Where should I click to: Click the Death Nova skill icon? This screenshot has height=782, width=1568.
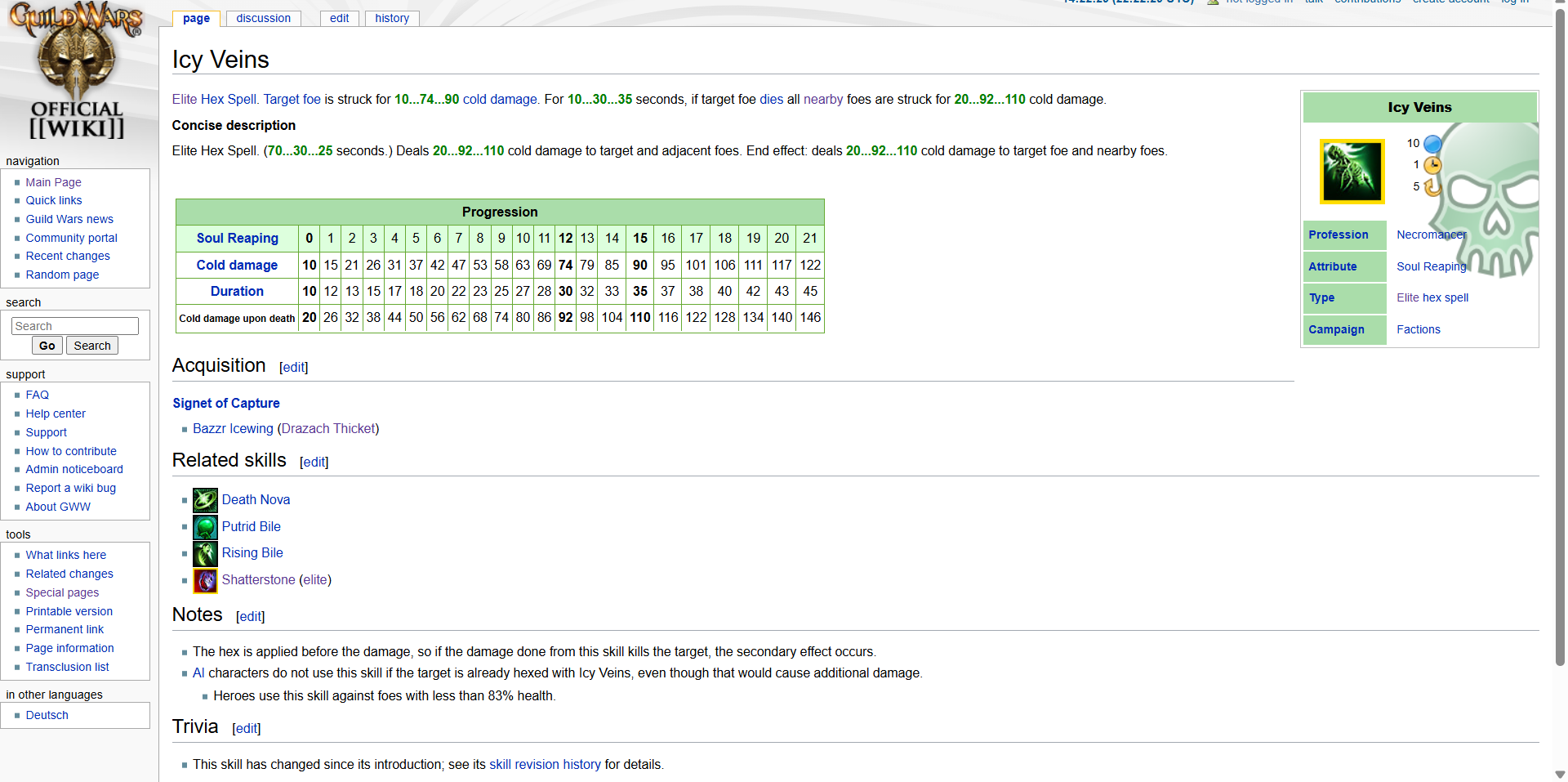[x=205, y=500]
